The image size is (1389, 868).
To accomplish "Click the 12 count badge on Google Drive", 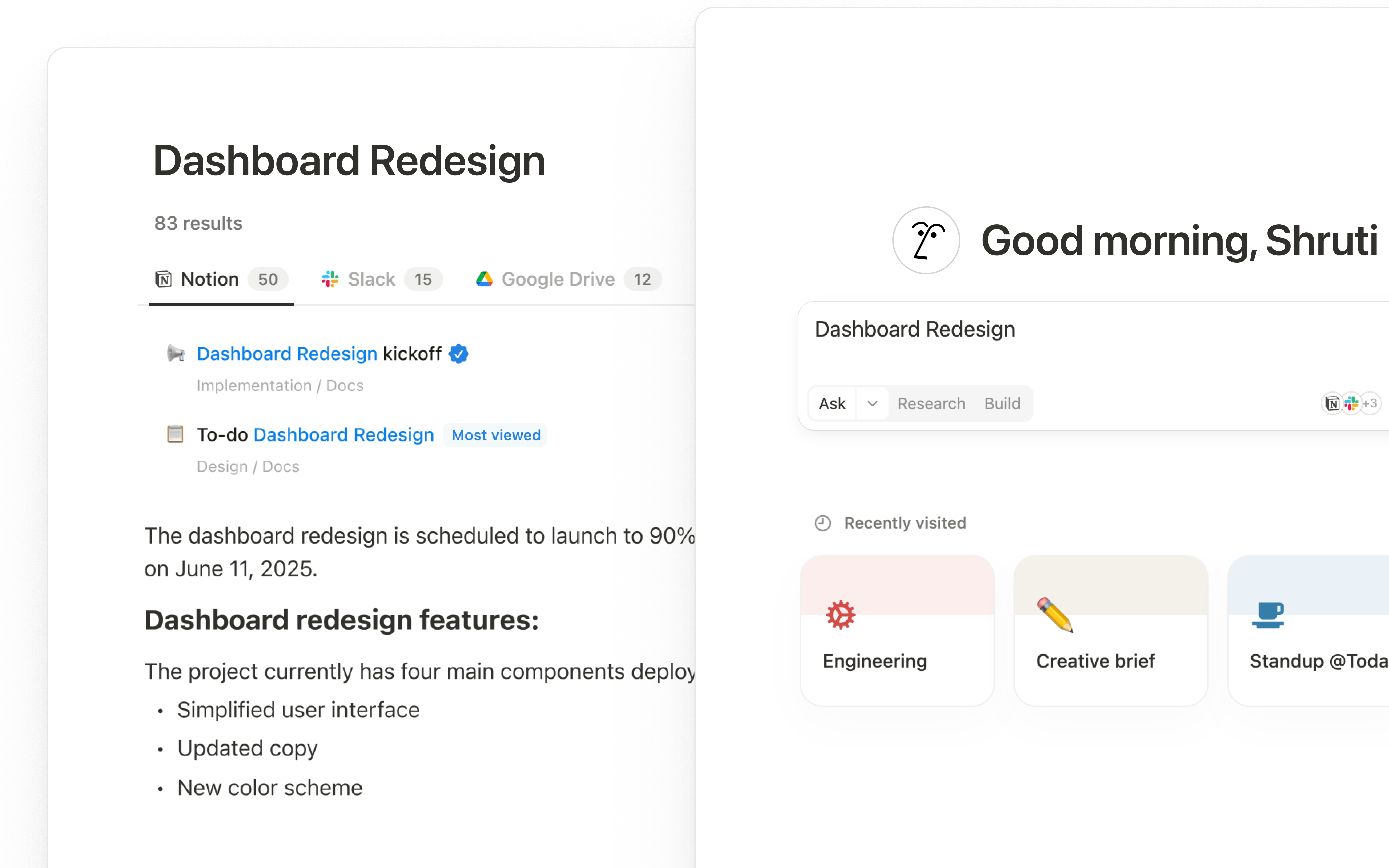I will coord(642,279).
